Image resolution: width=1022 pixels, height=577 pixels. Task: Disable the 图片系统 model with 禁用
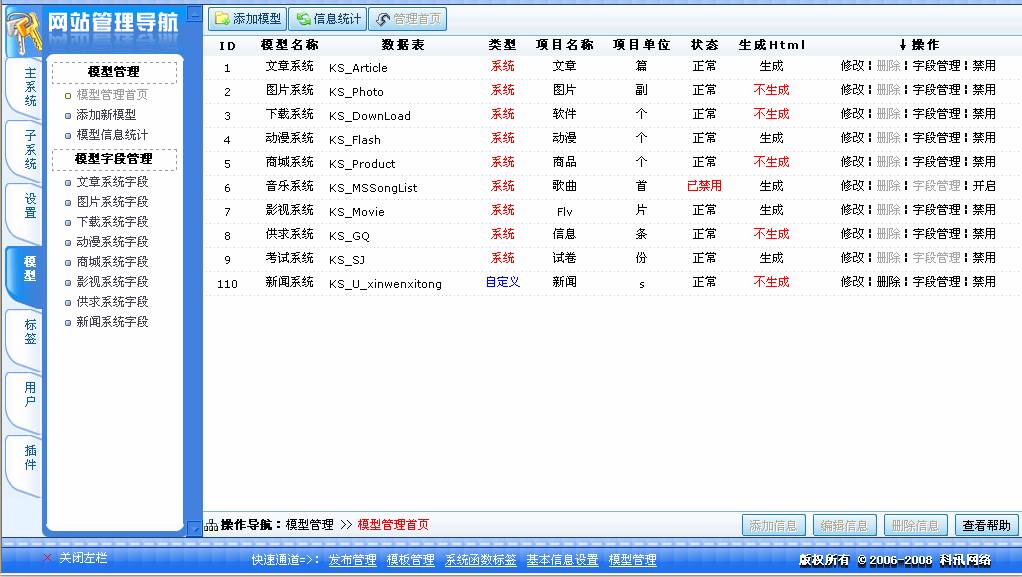coord(984,89)
